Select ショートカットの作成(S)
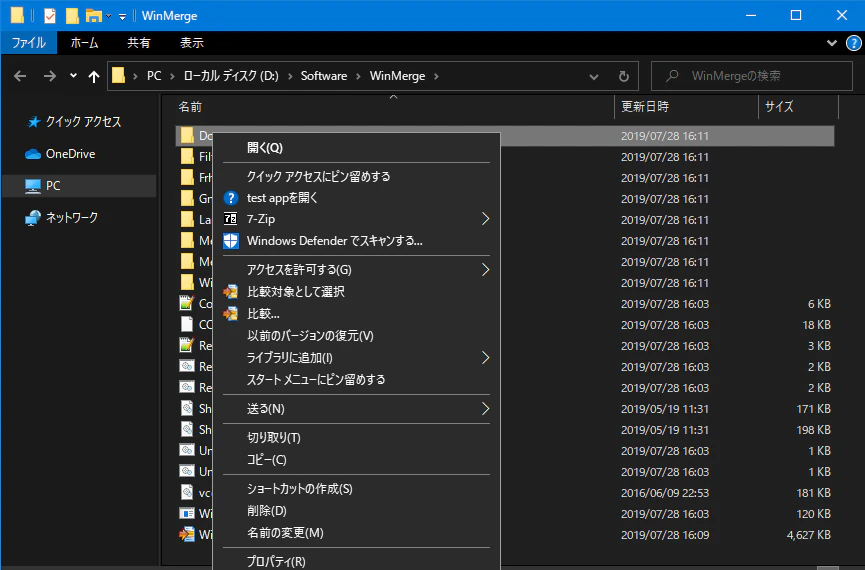Image resolution: width=865 pixels, height=570 pixels. 356,489
